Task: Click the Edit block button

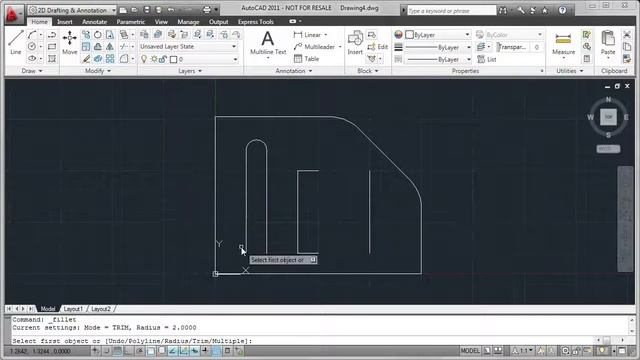Action: (378, 47)
